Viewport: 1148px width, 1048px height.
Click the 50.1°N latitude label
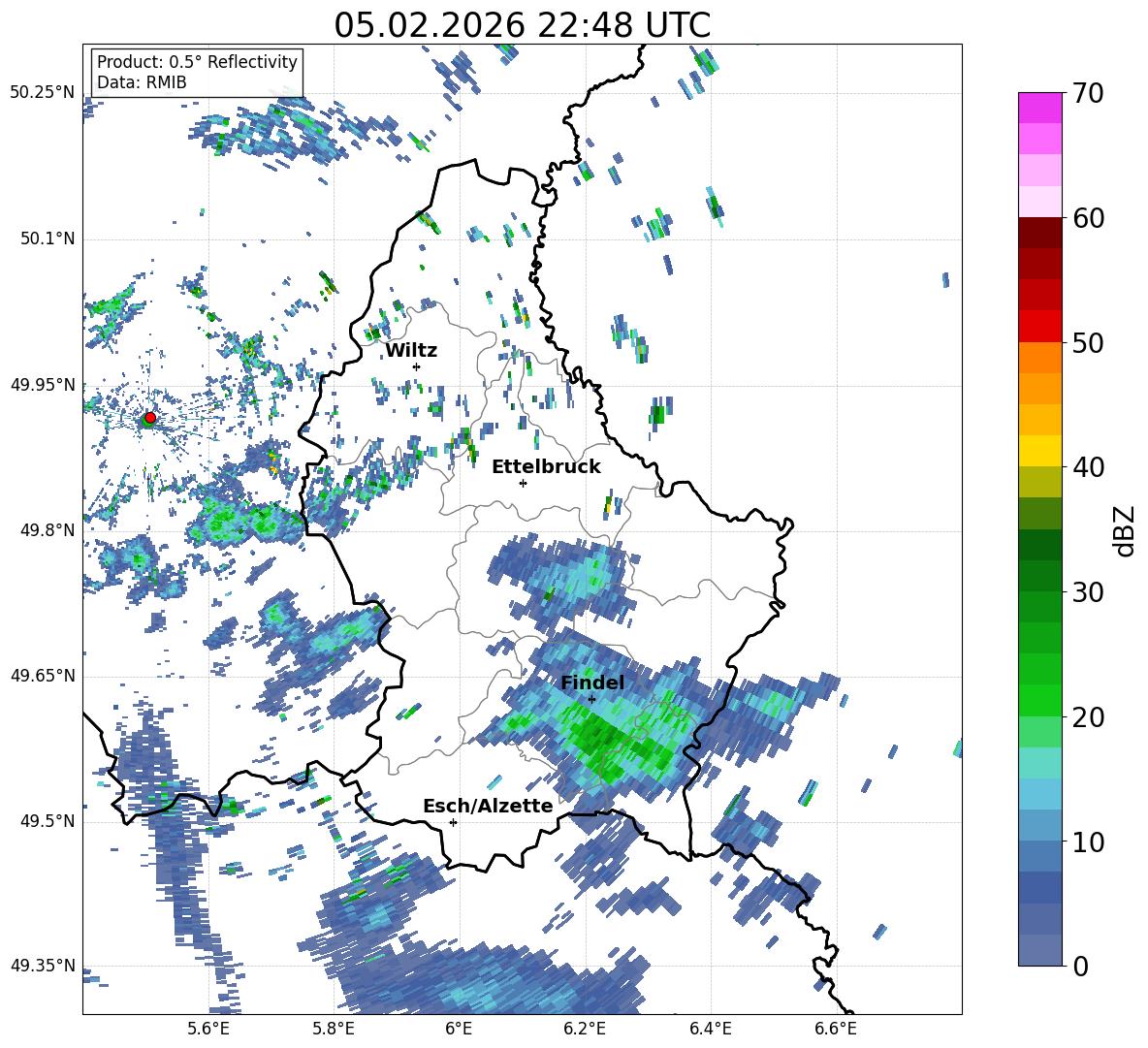48,239
